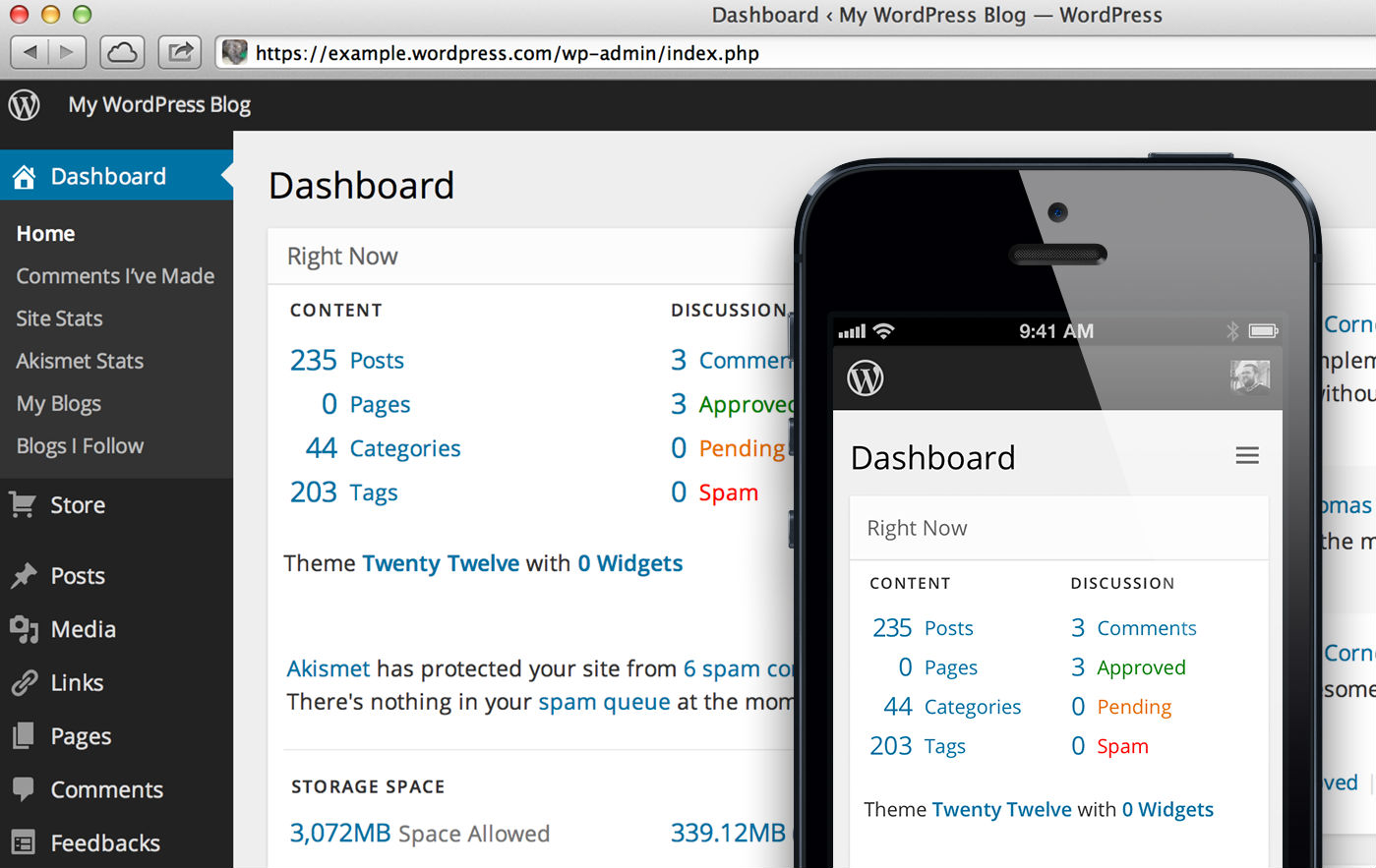Click the 0 Pages link on desktop
1376x868 pixels.
click(366, 404)
